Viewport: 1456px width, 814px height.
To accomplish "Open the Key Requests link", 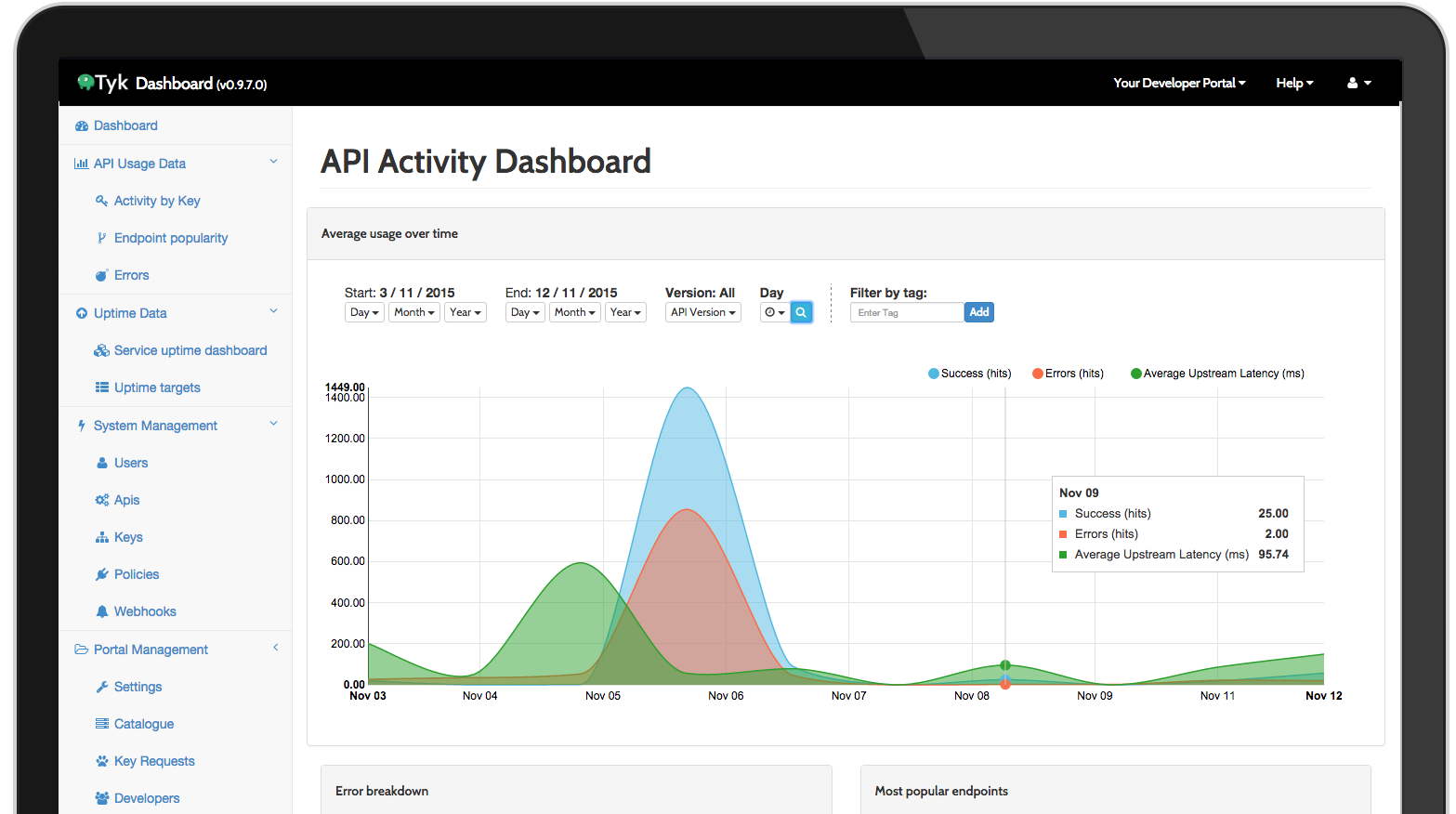I will pyautogui.click(x=154, y=761).
